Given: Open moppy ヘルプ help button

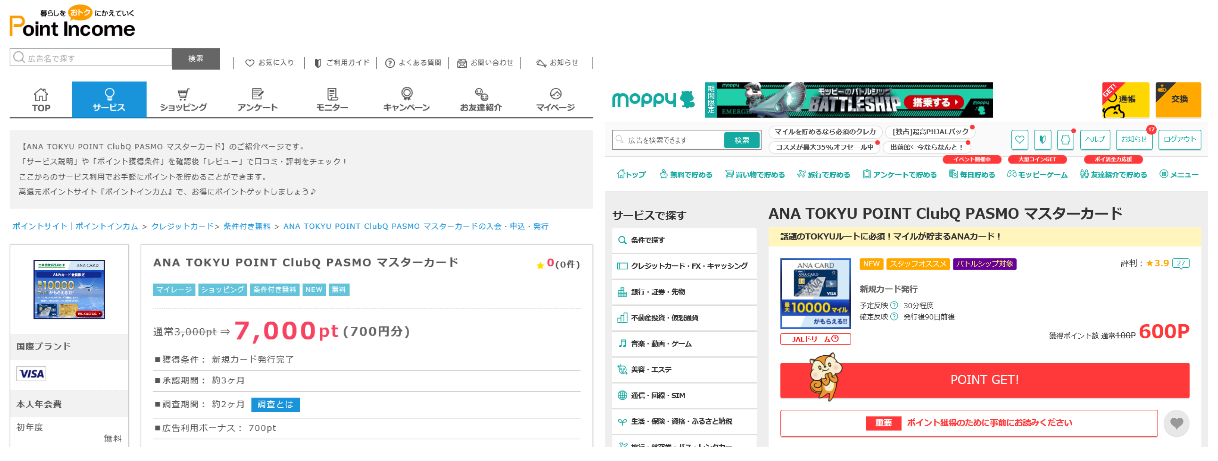Looking at the screenshot, I should (x=1095, y=140).
